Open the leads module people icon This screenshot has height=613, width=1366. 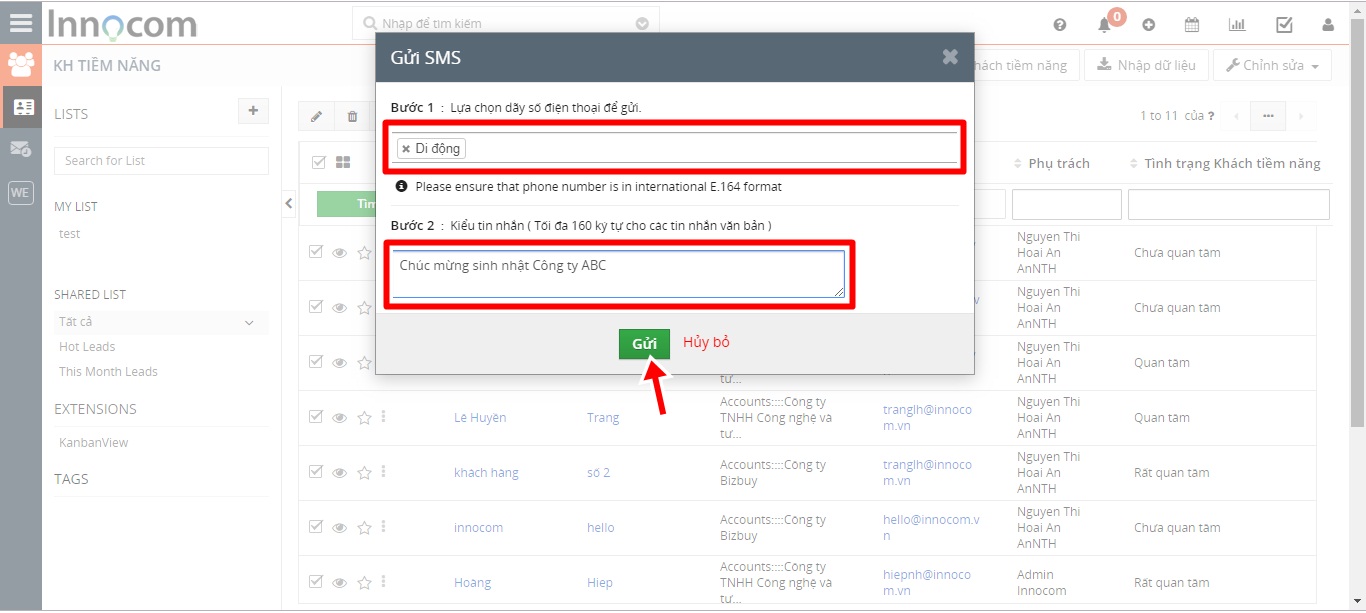21,65
